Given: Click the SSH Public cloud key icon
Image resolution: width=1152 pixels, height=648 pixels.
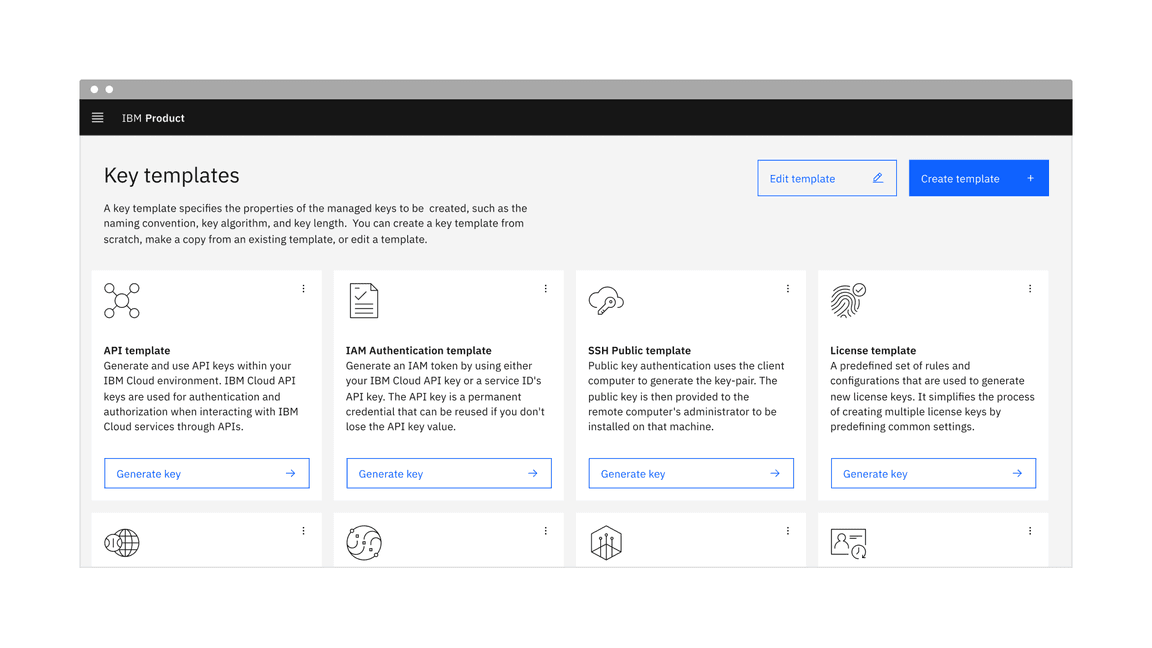Looking at the screenshot, I should tap(606, 301).
